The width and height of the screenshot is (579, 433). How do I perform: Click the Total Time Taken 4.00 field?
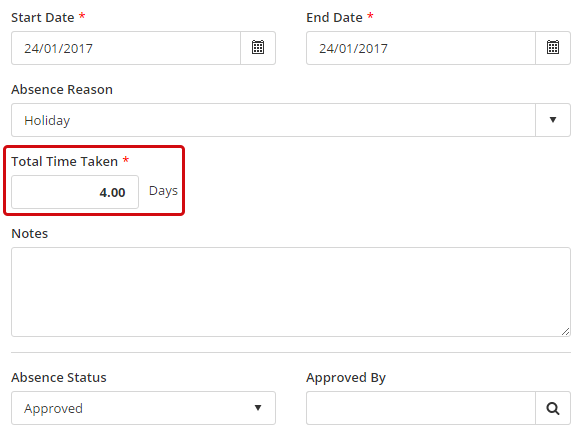click(x=75, y=192)
